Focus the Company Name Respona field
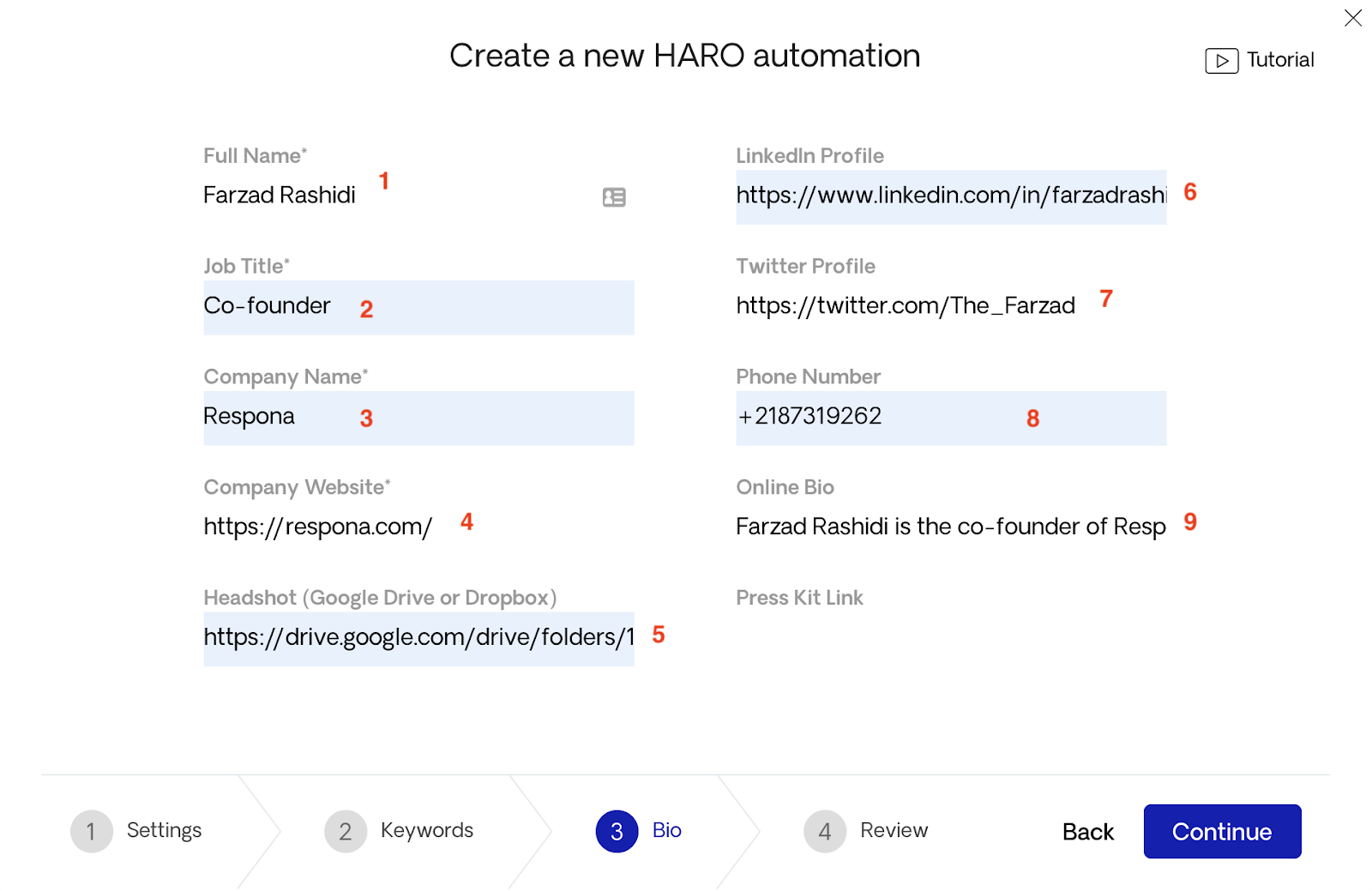 (418, 418)
